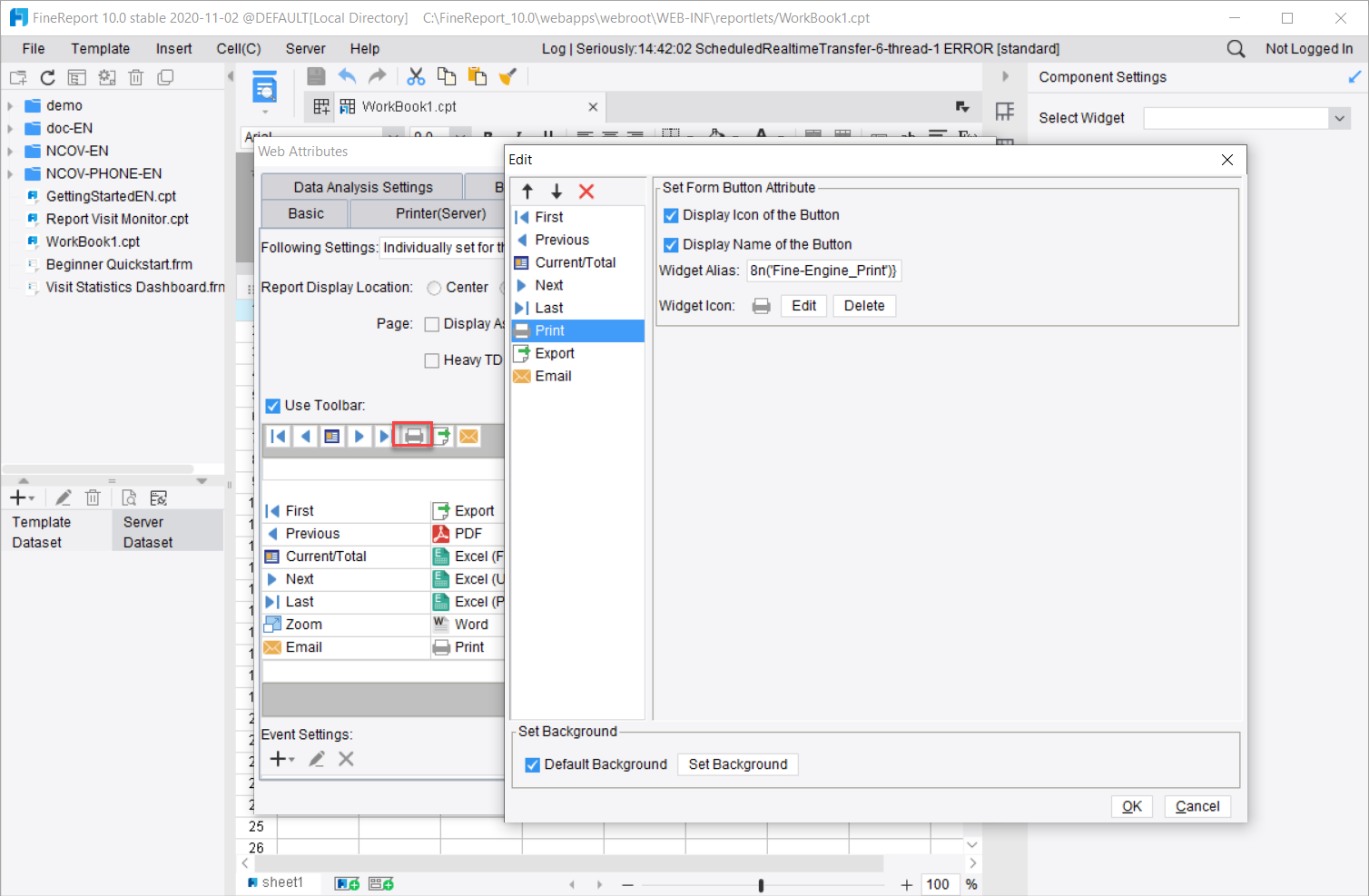Expand the NCOV-PHONE-EN folder

click(10, 173)
